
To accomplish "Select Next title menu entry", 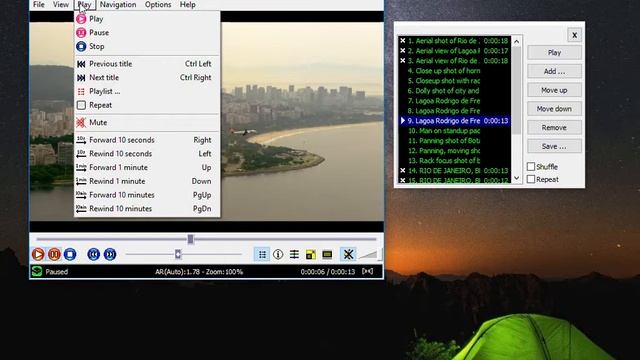I will point(147,78).
